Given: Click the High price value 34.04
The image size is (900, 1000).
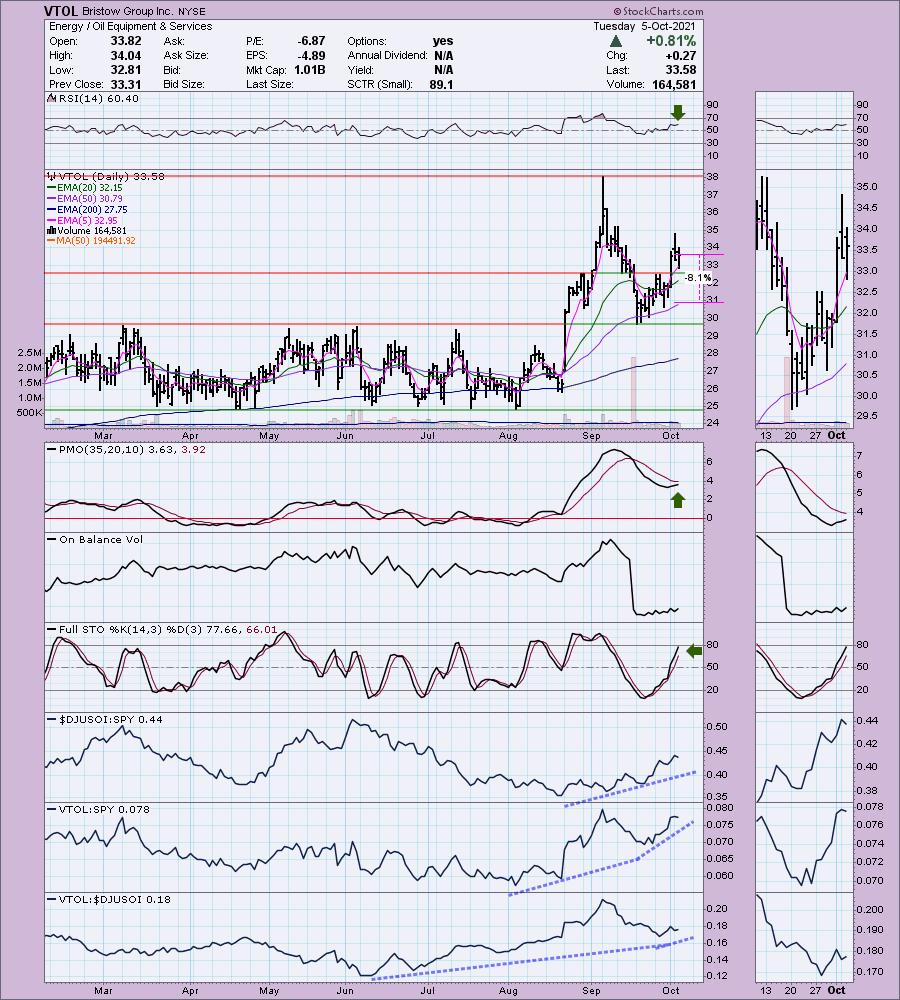Looking at the screenshot, I should click(x=126, y=55).
